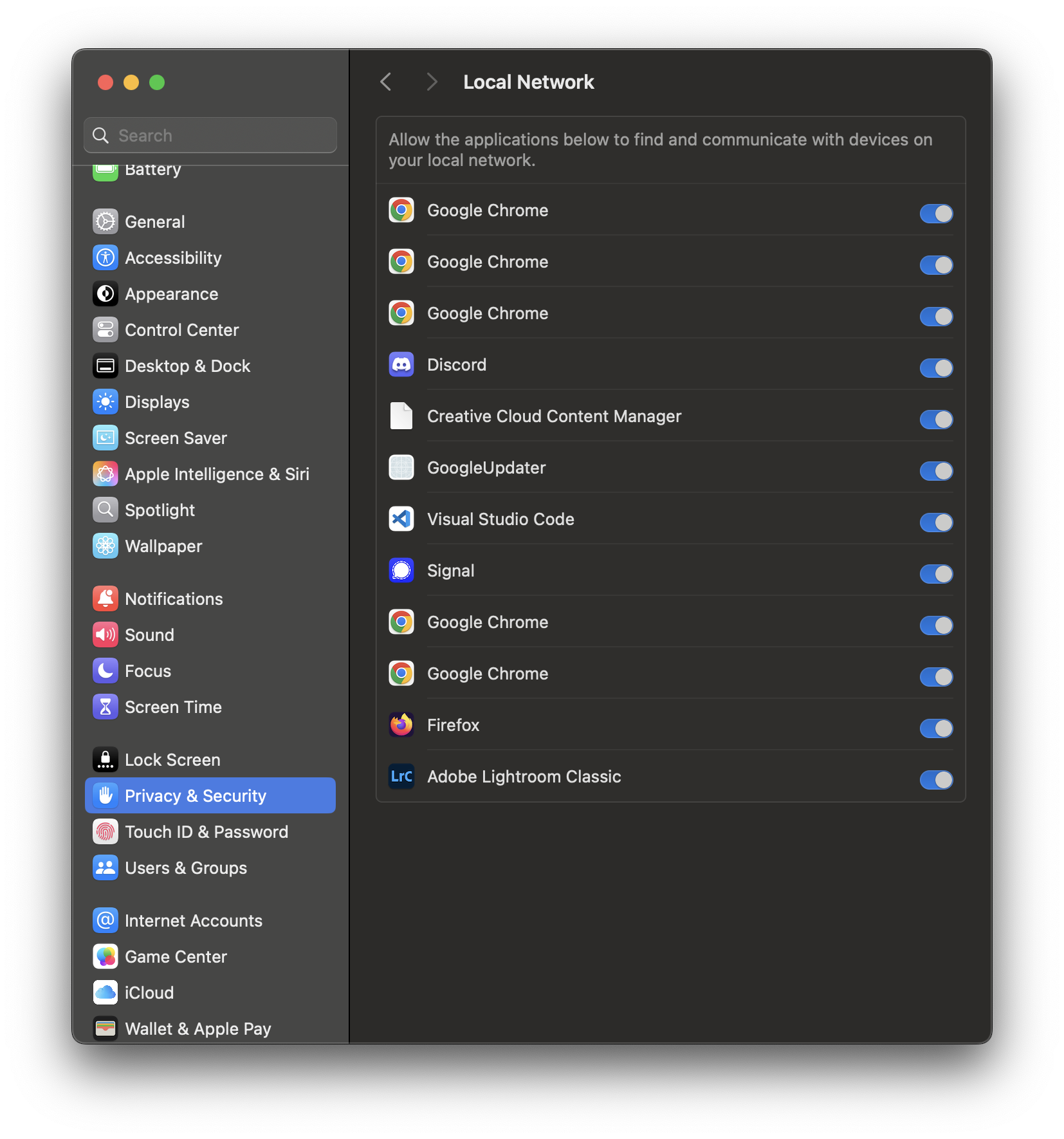Switch off the Adobe Lightroom Classic toggle

pyautogui.click(x=936, y=780)
